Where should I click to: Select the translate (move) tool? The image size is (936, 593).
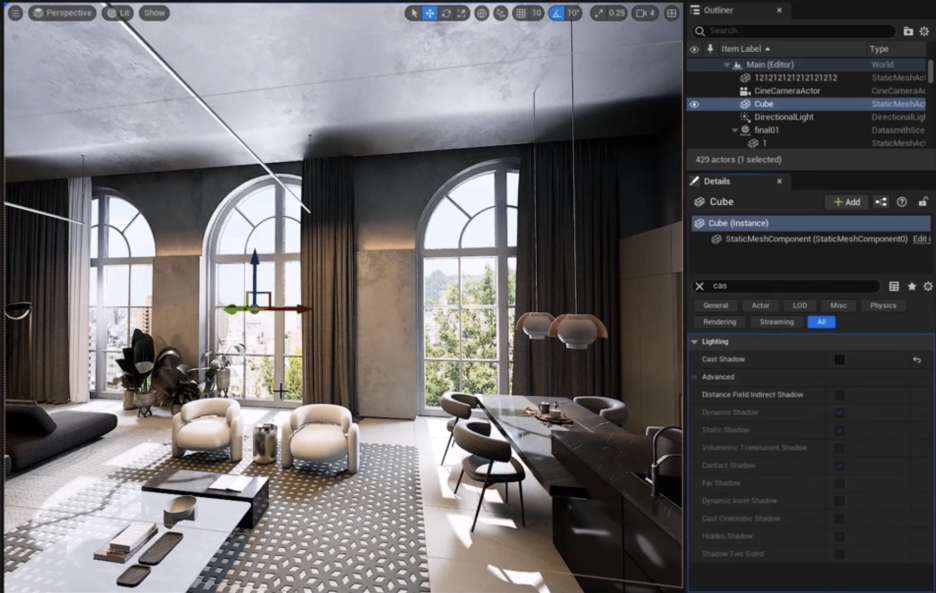(430, 13)
